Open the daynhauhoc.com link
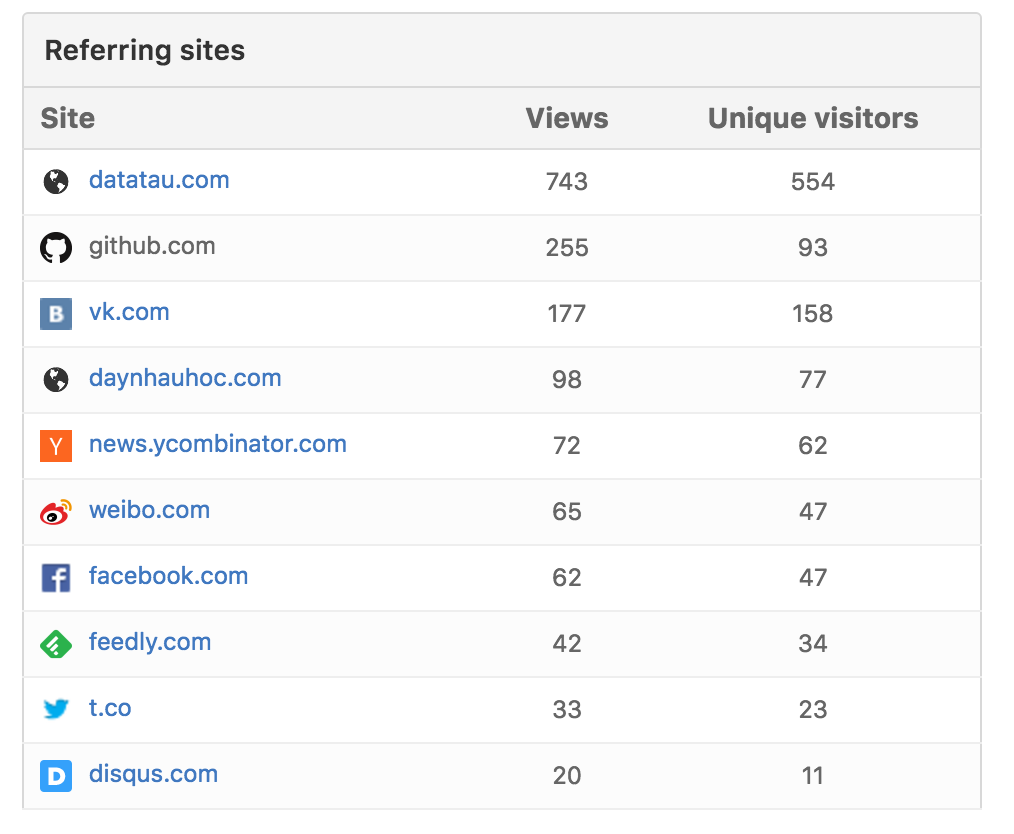Screen dimensions: 1014x834 click(x=185, y=378)
